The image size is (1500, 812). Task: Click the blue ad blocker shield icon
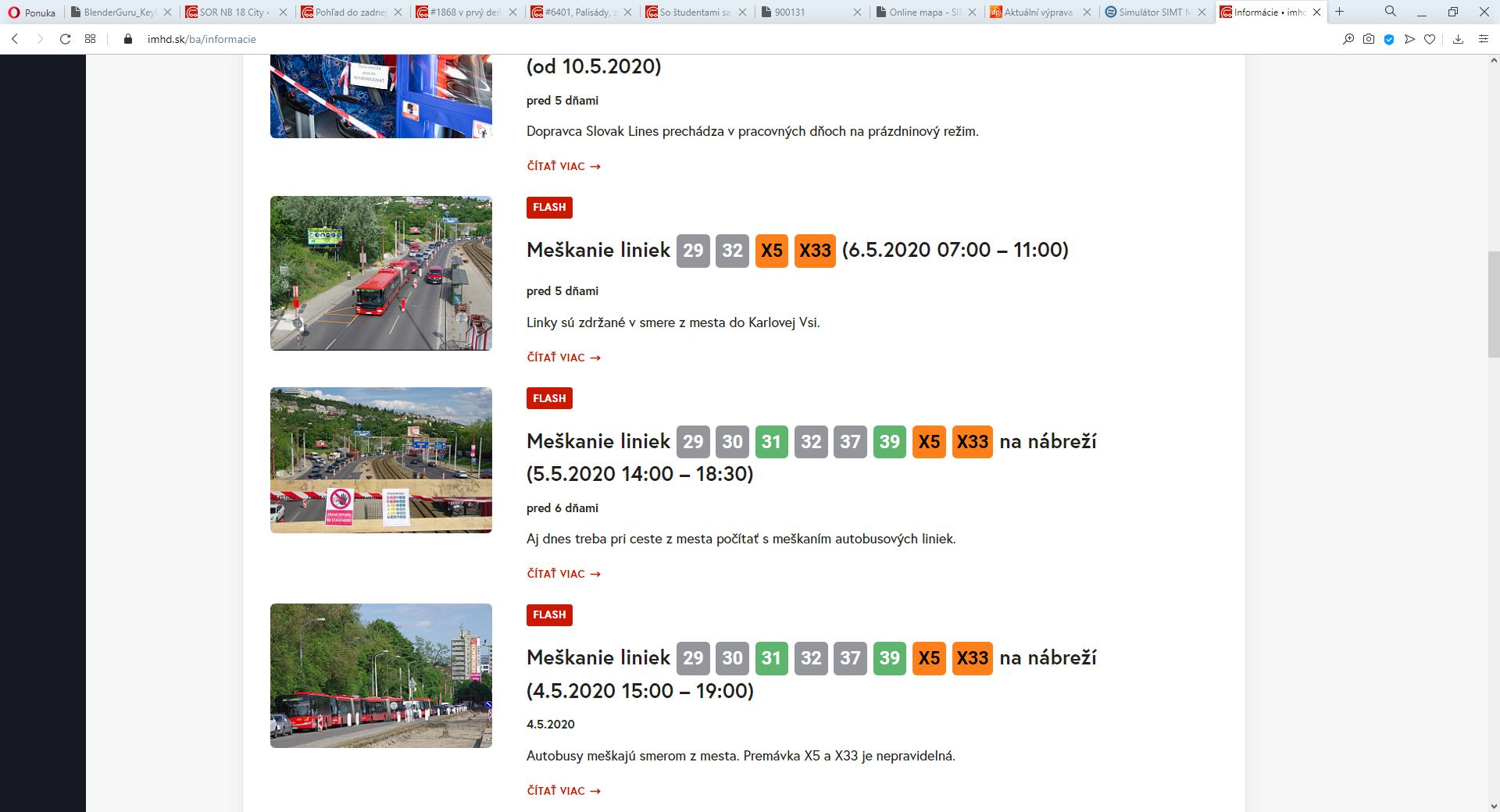click(x=1389, y=39)
